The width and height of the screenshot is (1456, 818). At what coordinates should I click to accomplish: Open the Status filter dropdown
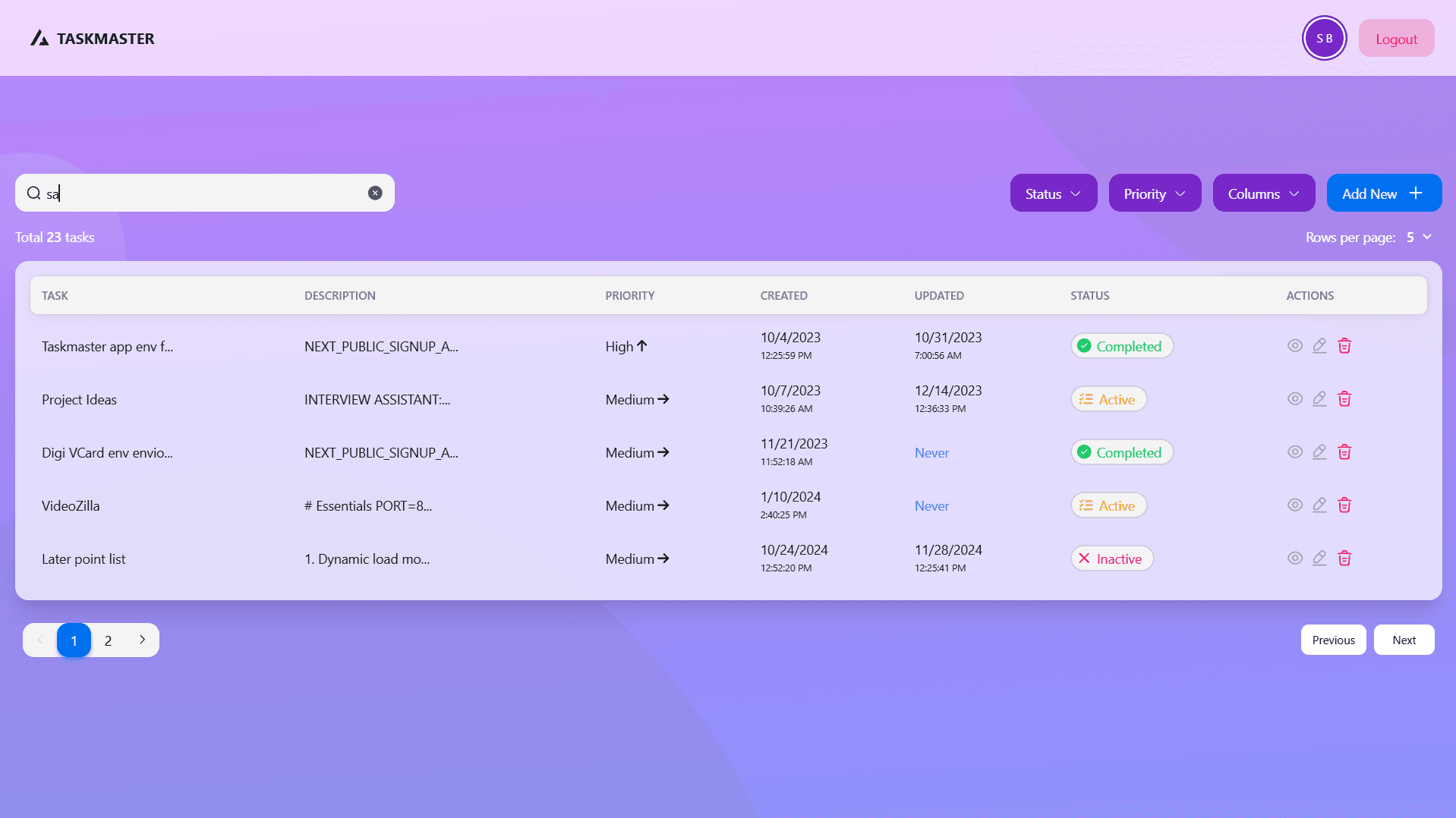tap(1054, 193)
